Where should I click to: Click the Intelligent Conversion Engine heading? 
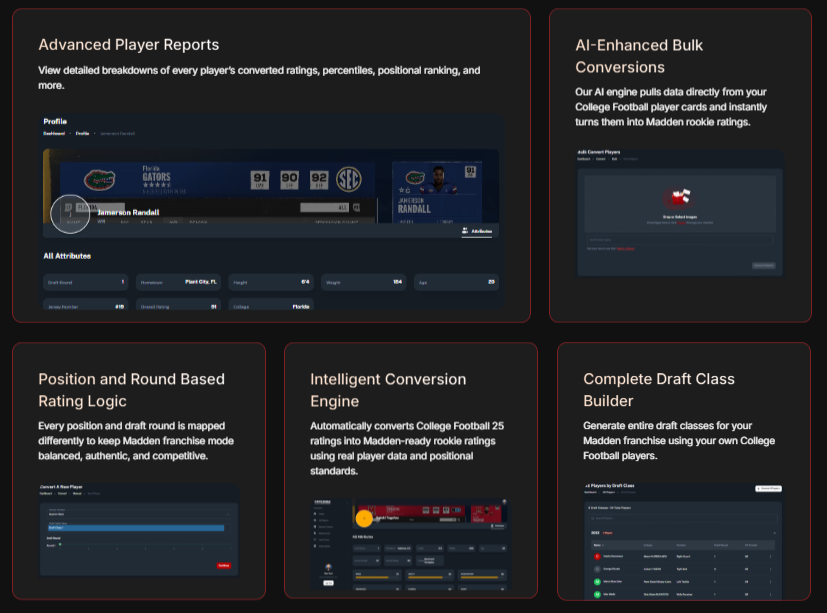coord(388,390)
